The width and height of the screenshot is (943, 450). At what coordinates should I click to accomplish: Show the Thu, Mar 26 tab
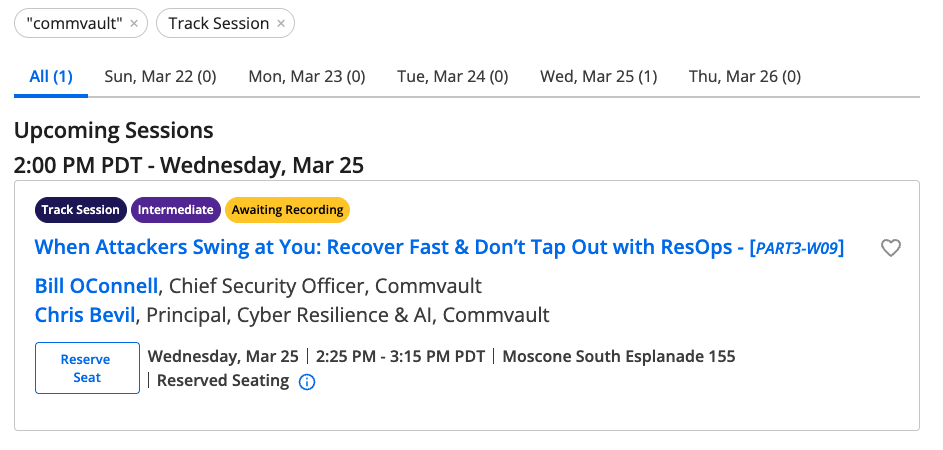pos(745,76)
